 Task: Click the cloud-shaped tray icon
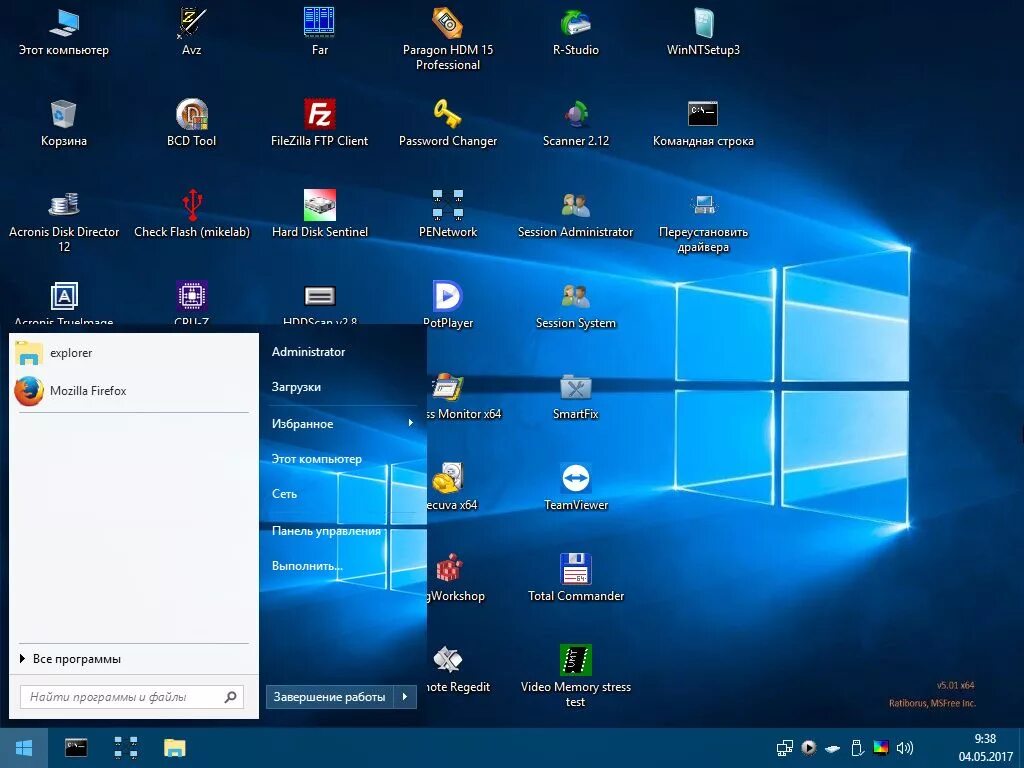833,748
